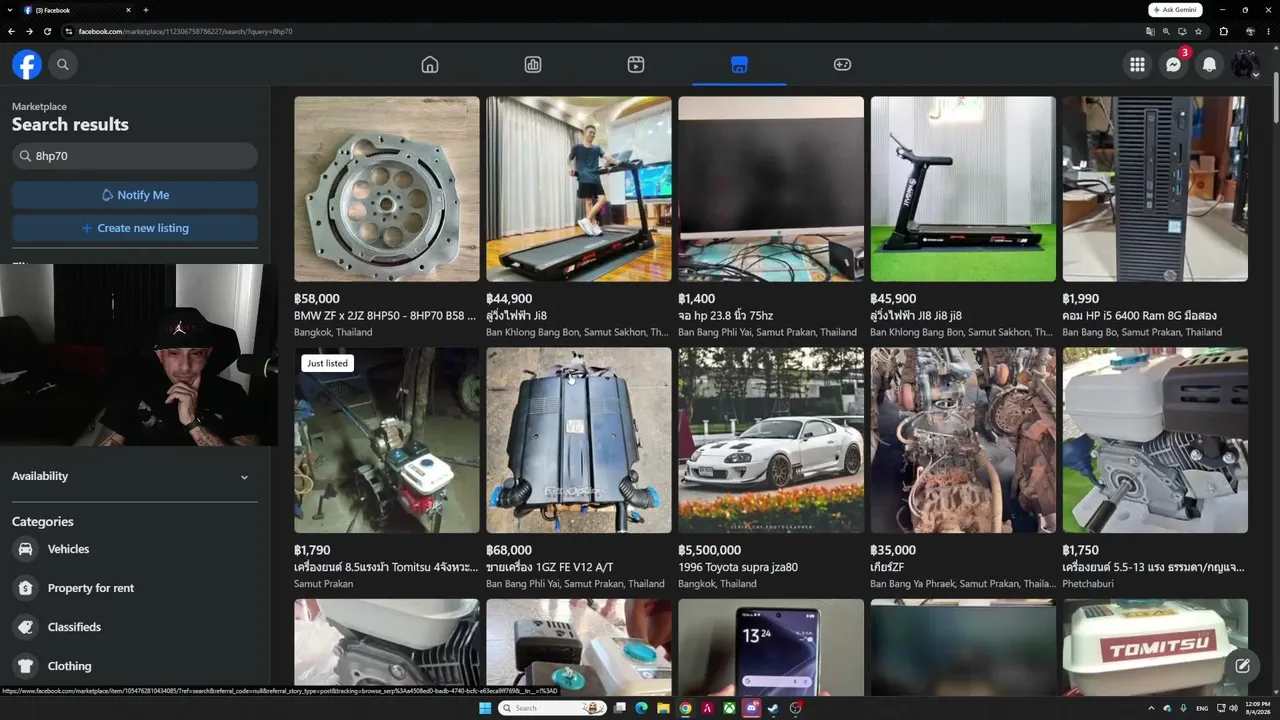This screenshot has height=720, width=1280.
Task: Click the Vehicles category car icon
Action: click(x=26, y=549)
